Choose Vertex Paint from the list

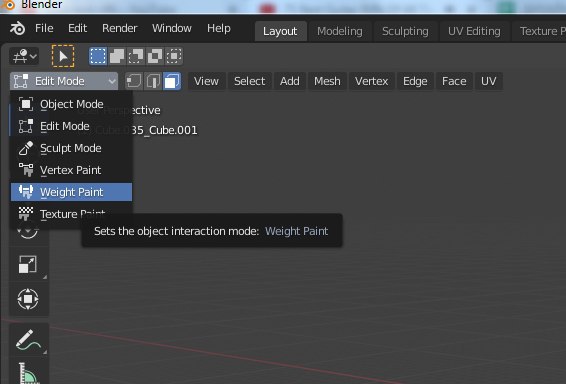(71, 170)
